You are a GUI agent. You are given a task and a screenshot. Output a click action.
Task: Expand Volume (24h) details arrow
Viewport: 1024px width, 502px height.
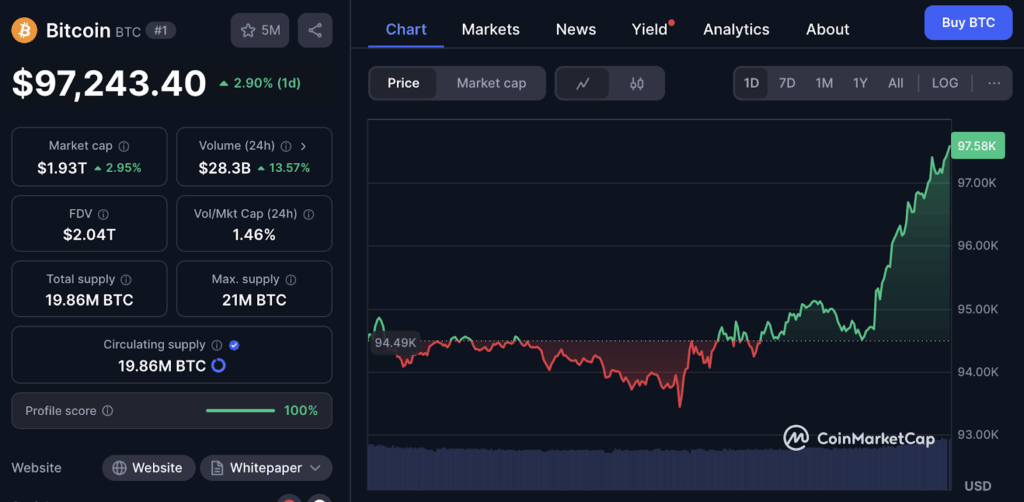303,146
